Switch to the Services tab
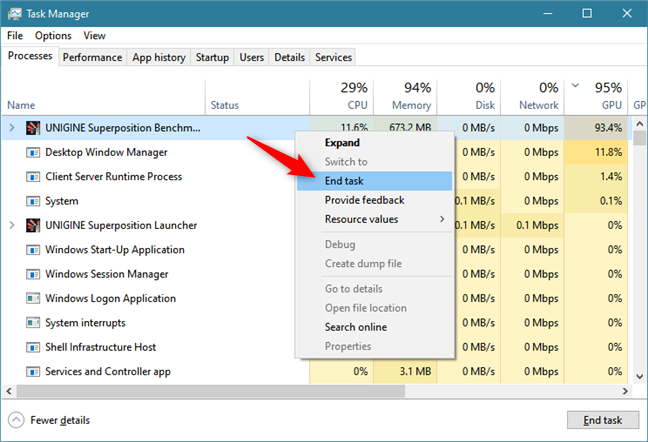The image size is (648, 442). point(333,57)
